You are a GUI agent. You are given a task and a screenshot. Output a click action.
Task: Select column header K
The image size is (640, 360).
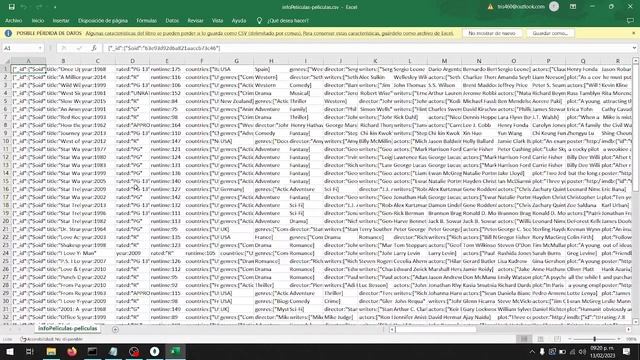(x=375, y=61)
